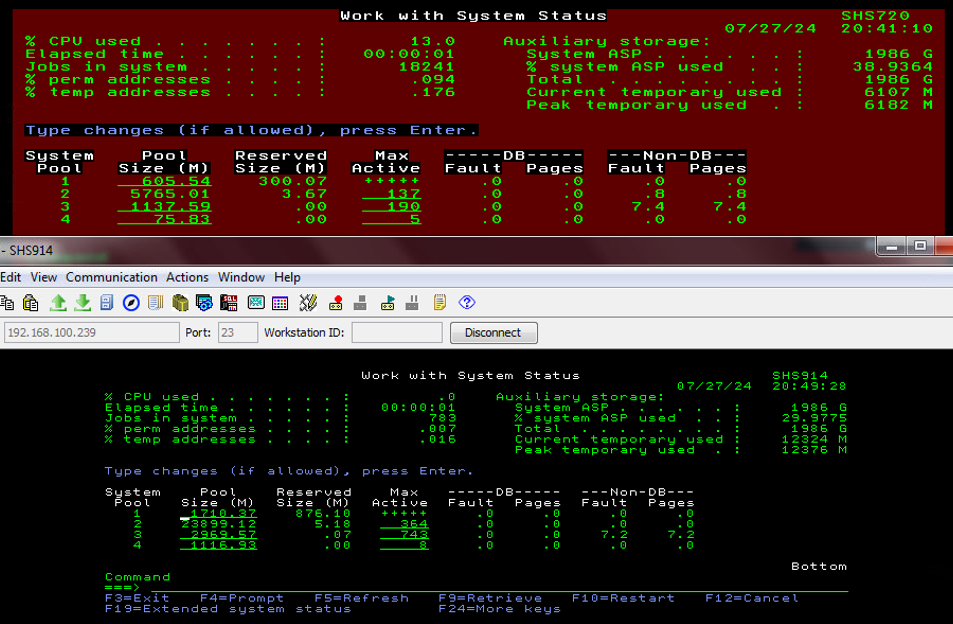Viewport: 953px width, 624px height.
Task: Click F10=Restart function key label
Action: click(623, 598)
